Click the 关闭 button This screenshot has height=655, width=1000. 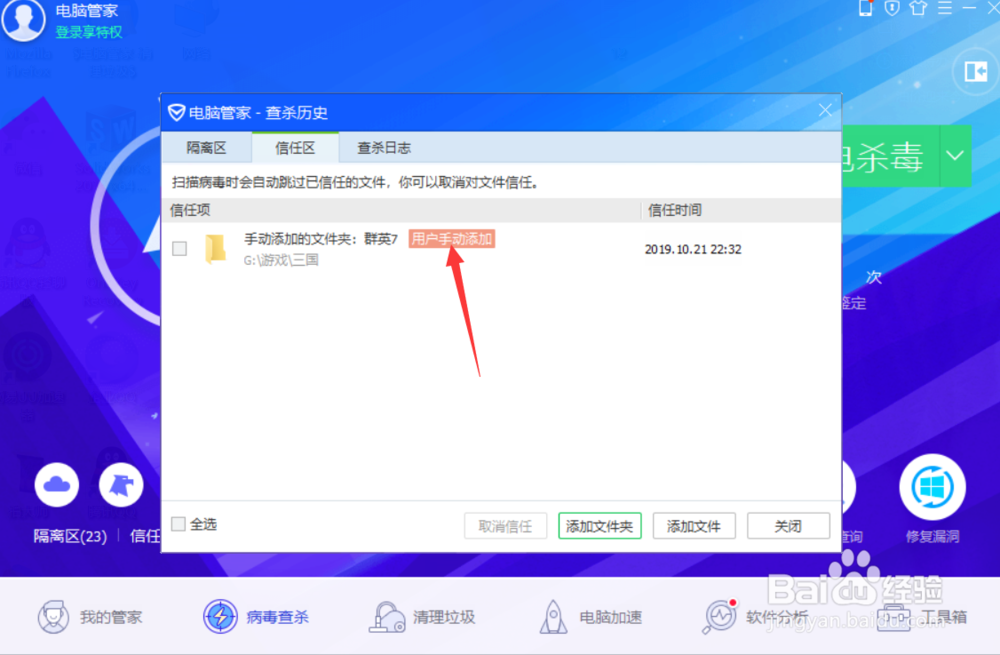tap(788, 526)
